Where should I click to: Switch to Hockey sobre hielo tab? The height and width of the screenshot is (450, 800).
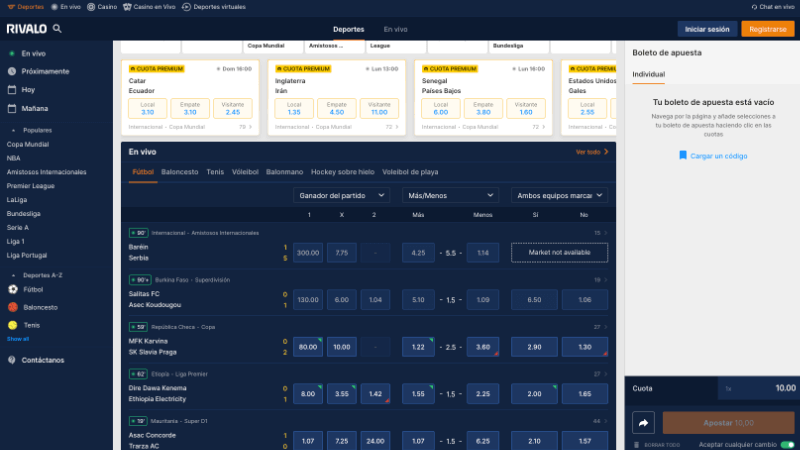point(342,172)
